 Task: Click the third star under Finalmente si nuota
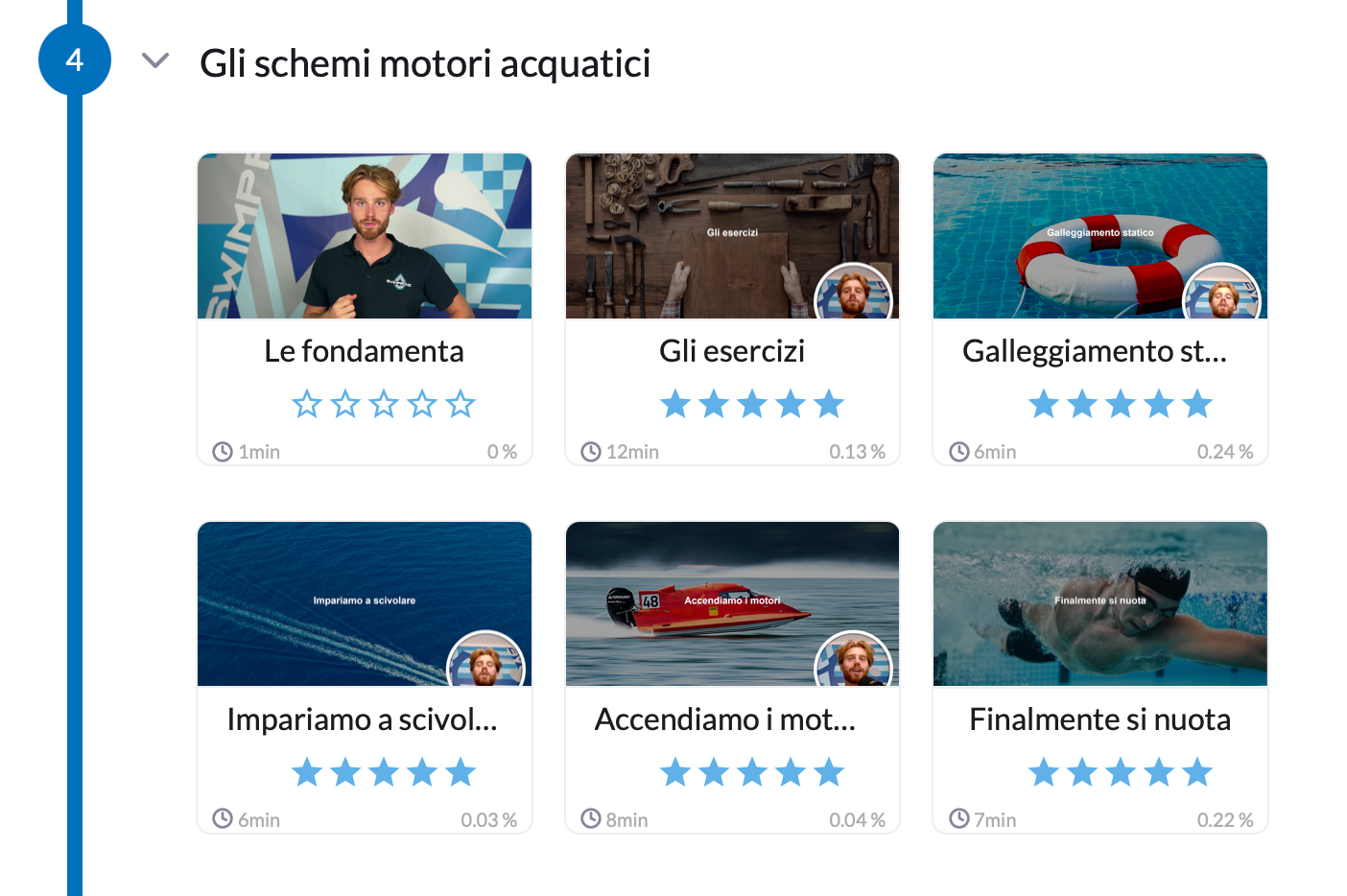[1120, 771]
